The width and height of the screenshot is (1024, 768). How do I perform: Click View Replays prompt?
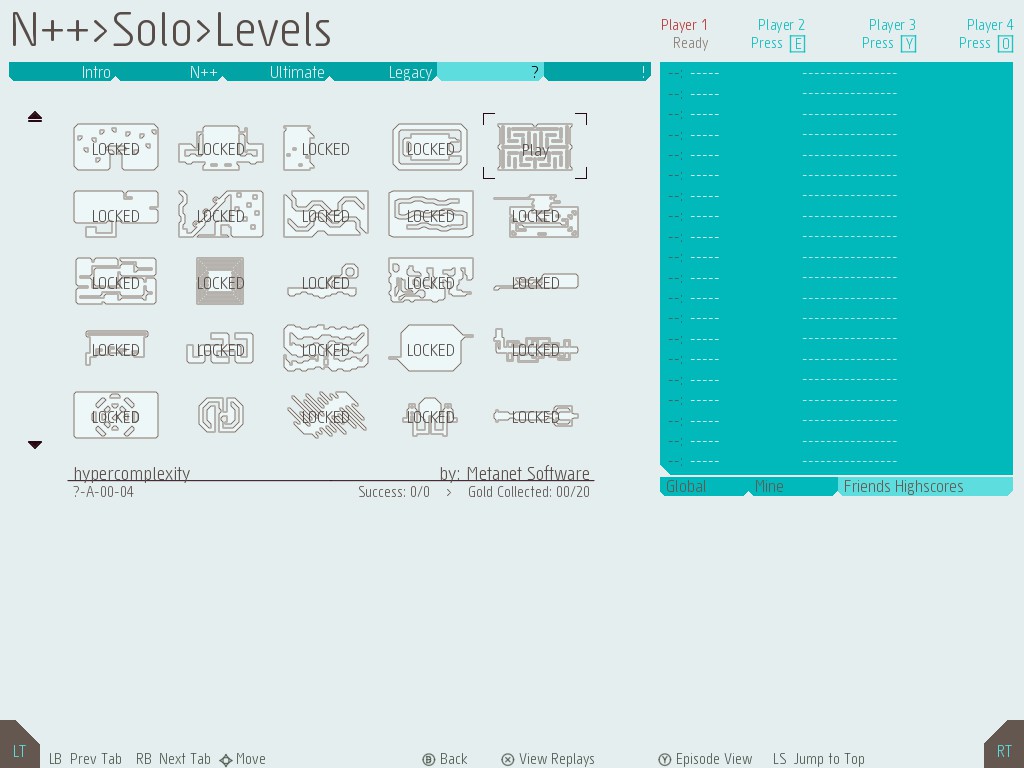[548, 759]
